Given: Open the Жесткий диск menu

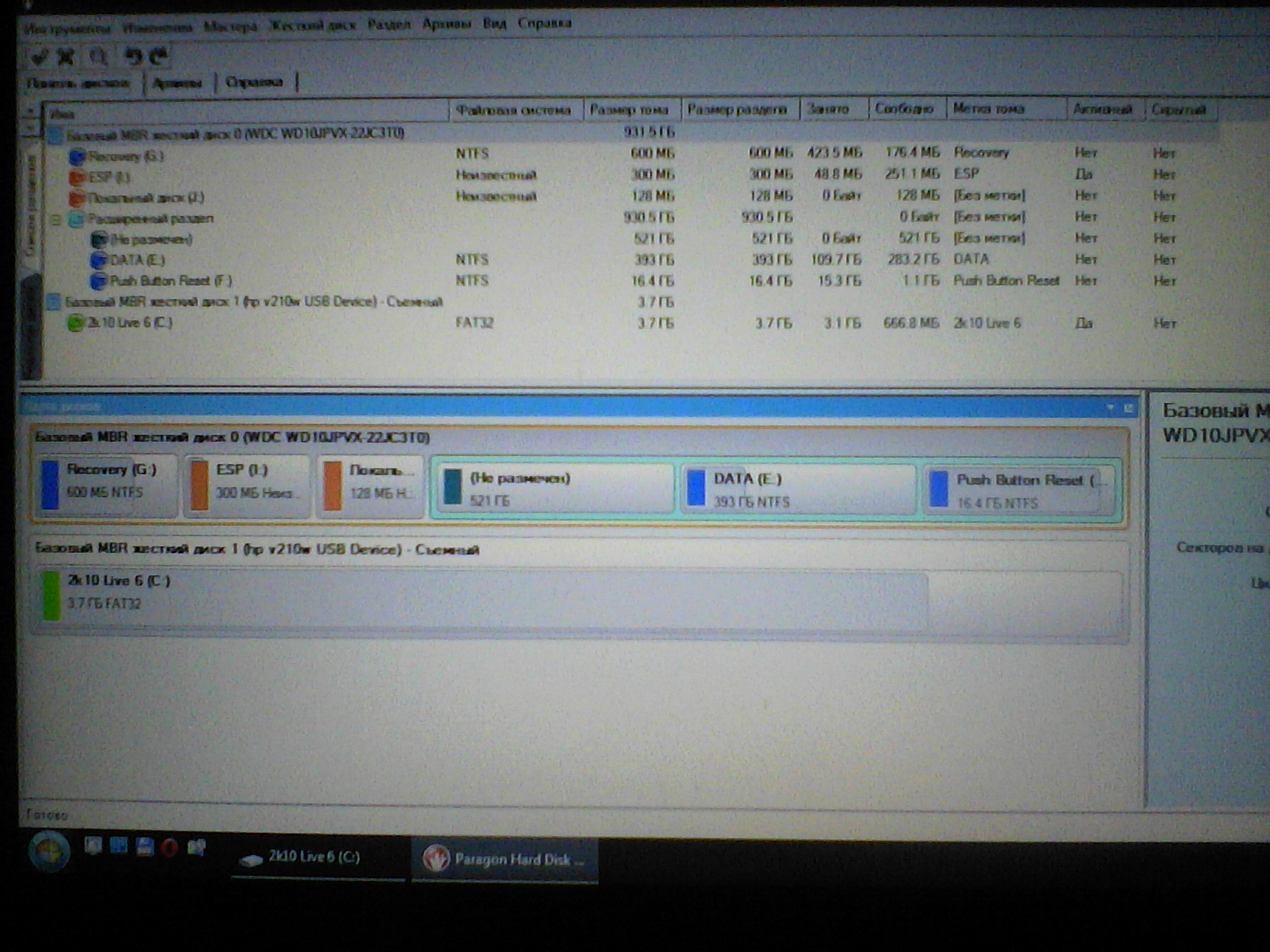Looking at the screenshot, I should point(313,25).
